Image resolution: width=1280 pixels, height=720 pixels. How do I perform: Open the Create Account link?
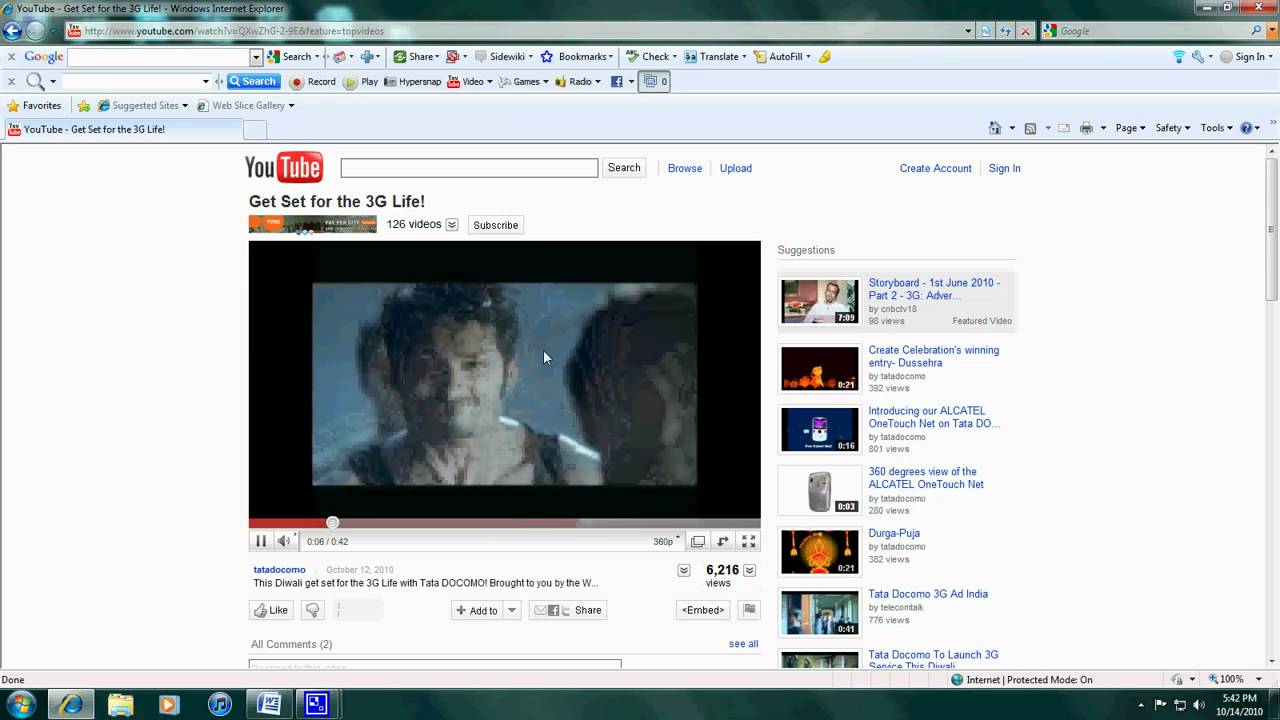936,168
